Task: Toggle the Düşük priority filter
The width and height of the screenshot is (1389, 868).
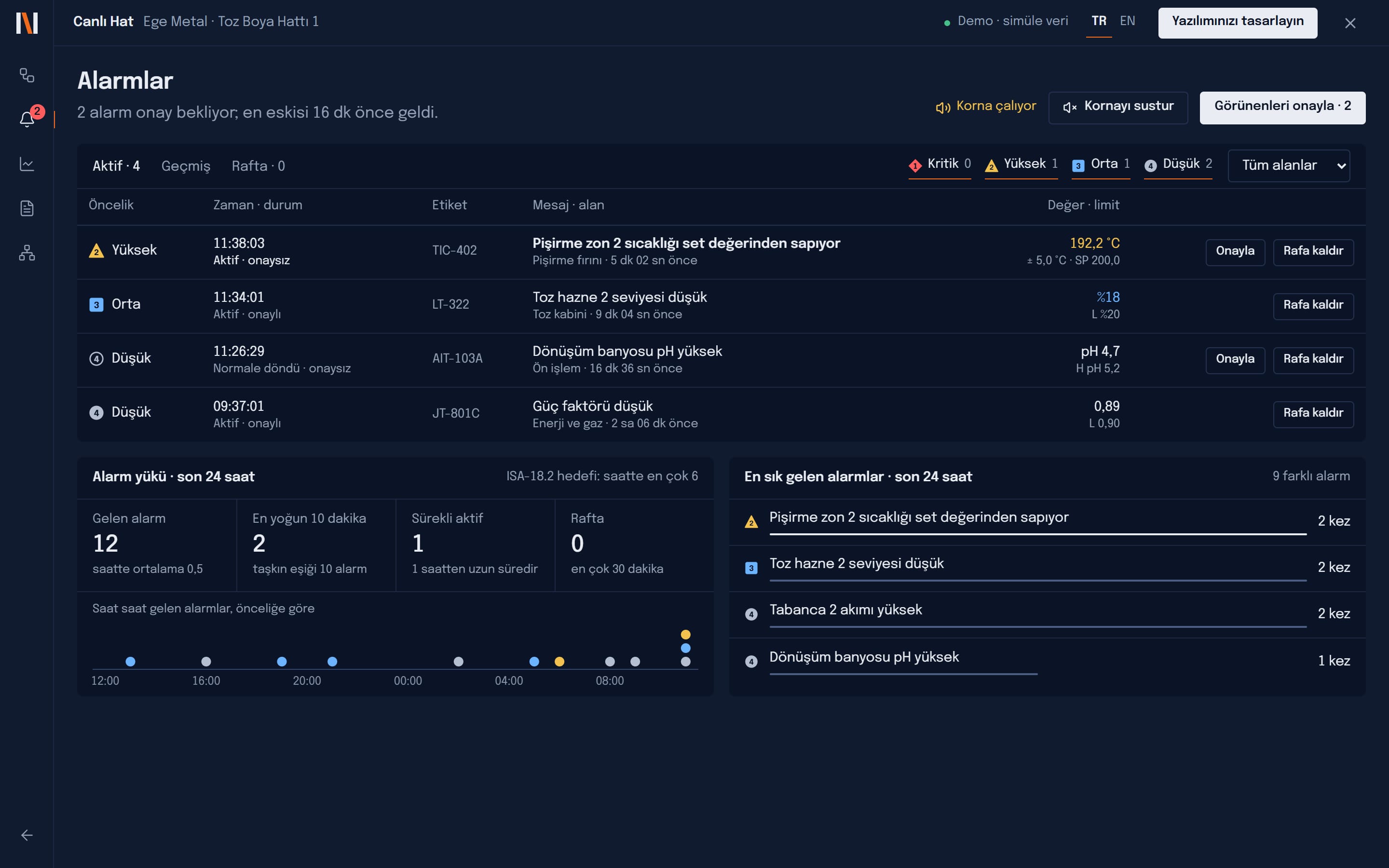Action: pos(1178,165)
